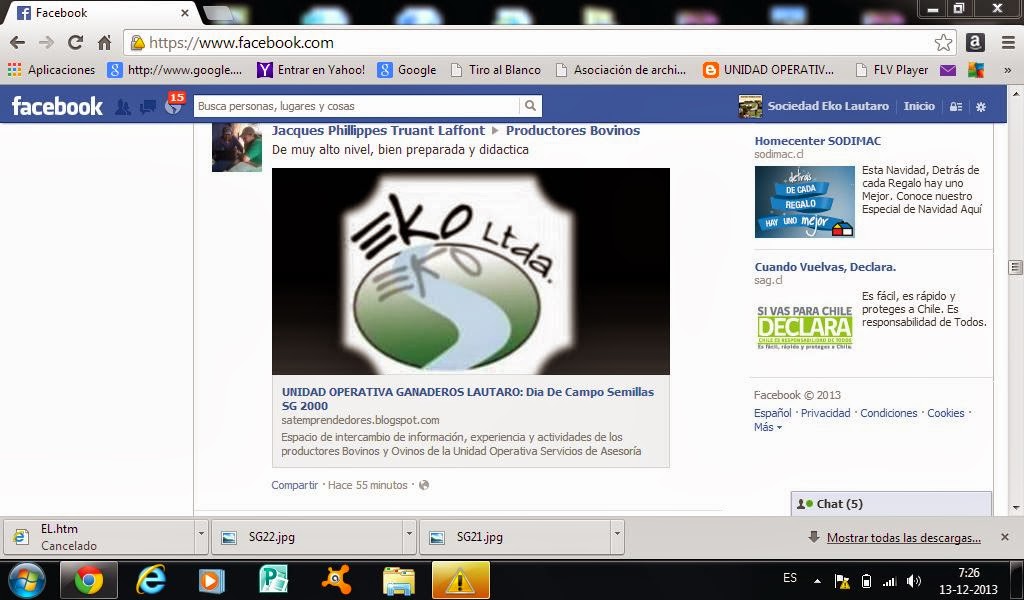Click the Facebook search input field
The image size is (1024, 600).
(x=357, y=106)
